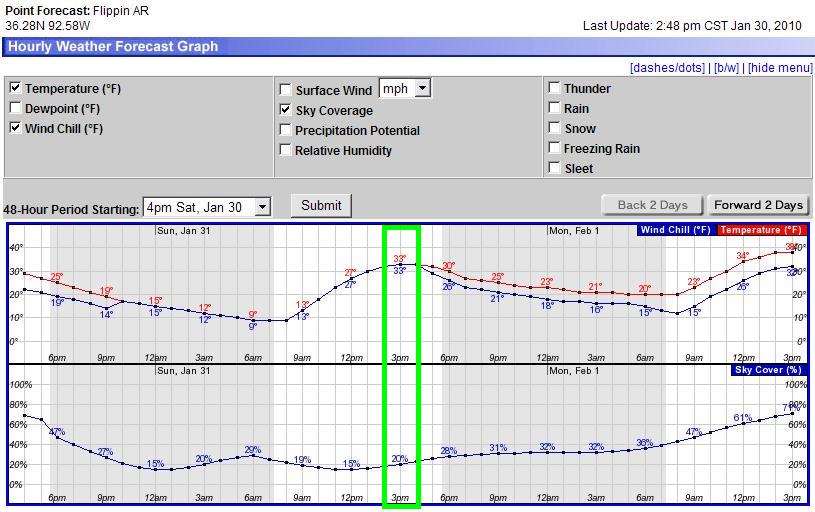Check the Rain option
The width and height of the screenshot is (815, 512).
554,108
